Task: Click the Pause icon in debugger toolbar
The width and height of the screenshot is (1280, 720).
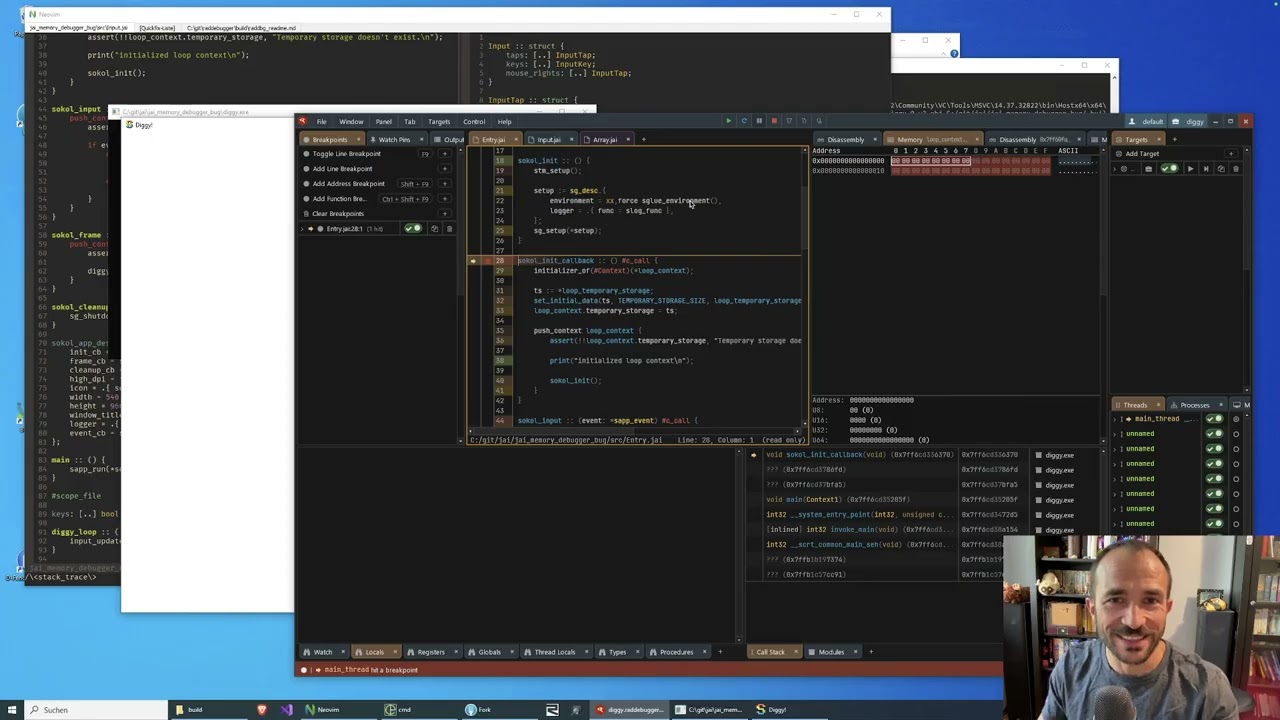Action: pos(759,121)
